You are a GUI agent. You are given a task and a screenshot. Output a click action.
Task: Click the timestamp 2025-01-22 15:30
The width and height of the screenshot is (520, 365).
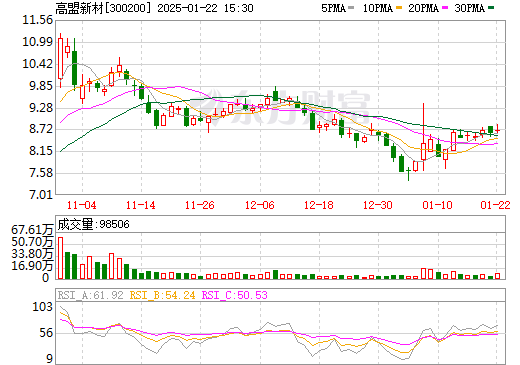(205, 8)
